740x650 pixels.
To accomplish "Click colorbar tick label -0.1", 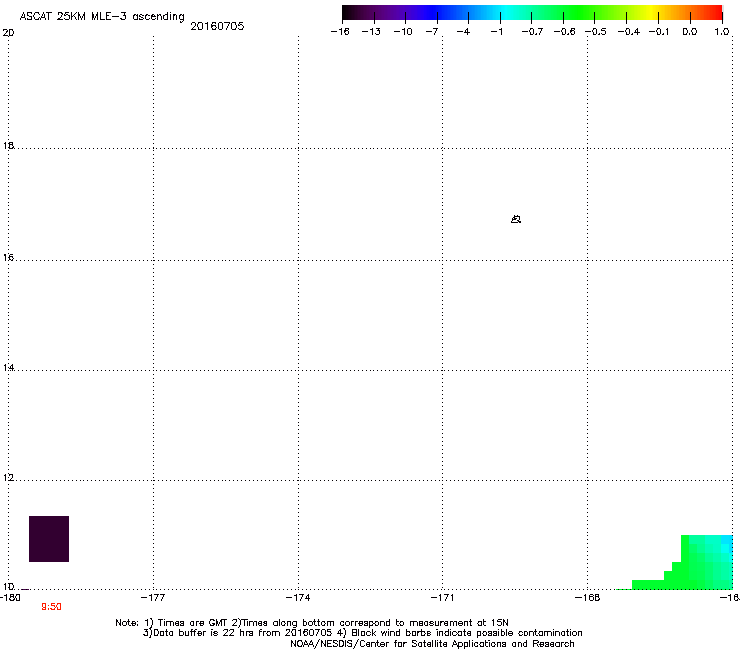I will point(659,32).
